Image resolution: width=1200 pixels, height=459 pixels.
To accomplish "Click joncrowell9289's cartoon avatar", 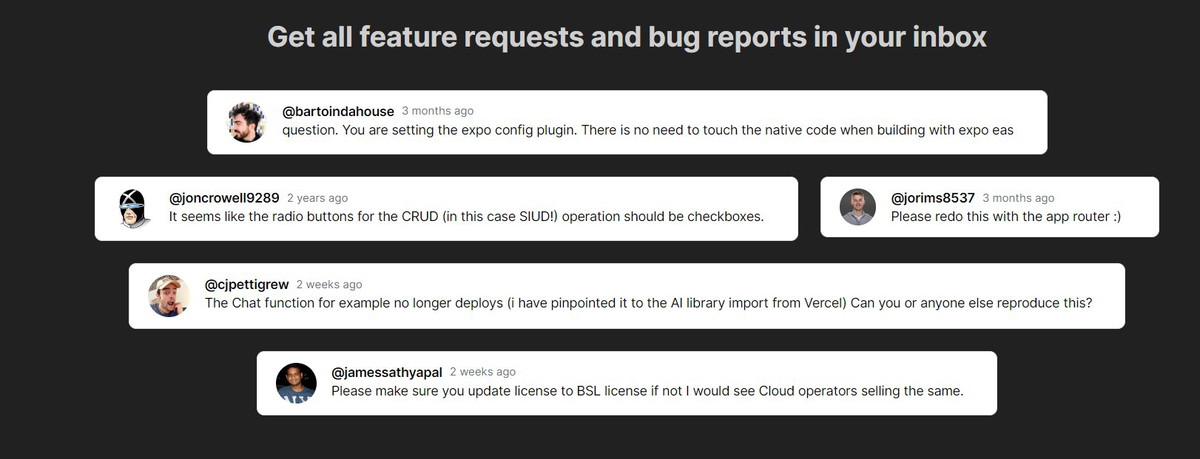I will click(x=134, y=208).
